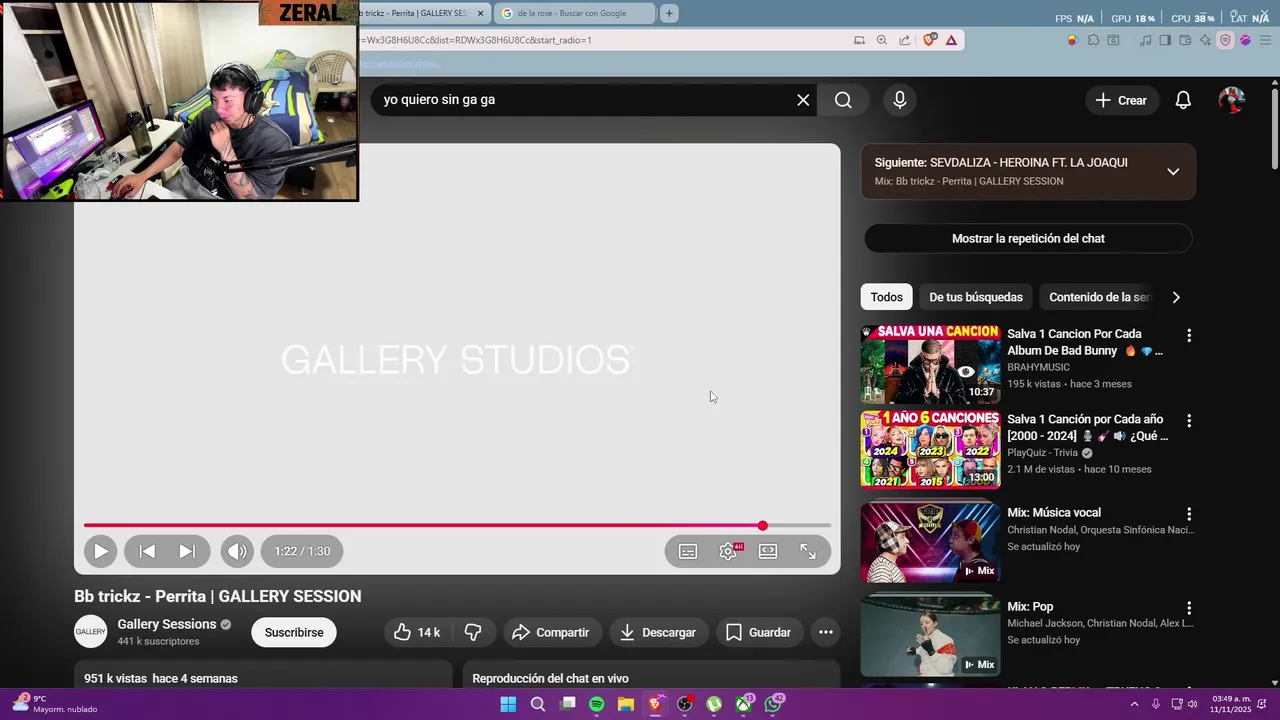
Task: Open options for Bad Bunny album video
Action: click(x=1189, y=336)
